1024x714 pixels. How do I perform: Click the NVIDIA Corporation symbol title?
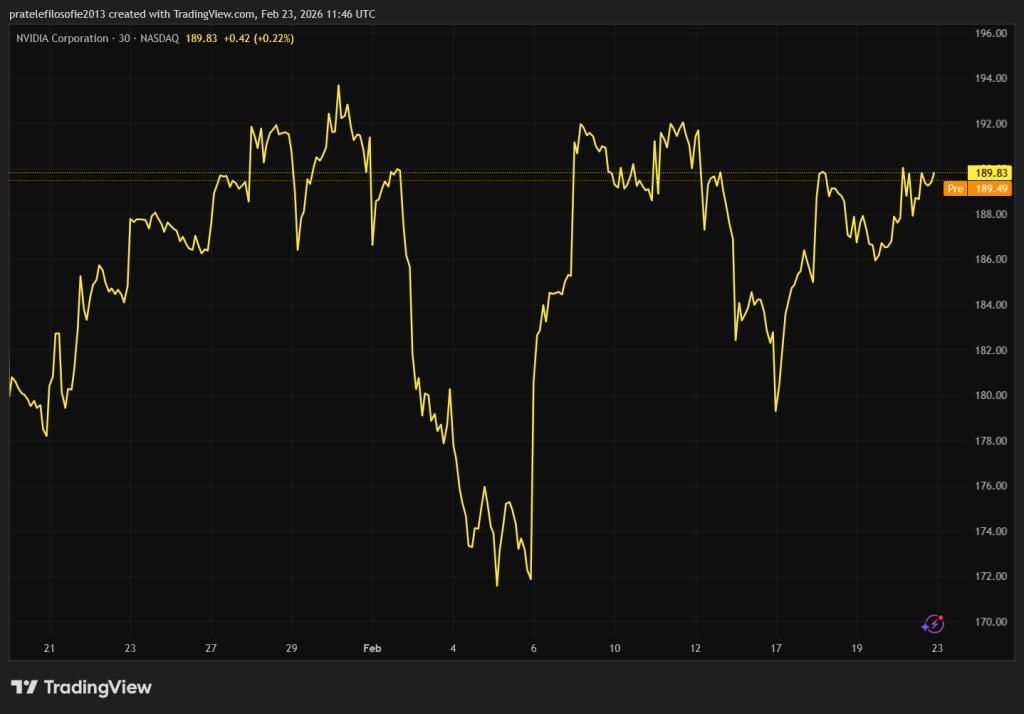pyautogui.click(x=62, y=38)
